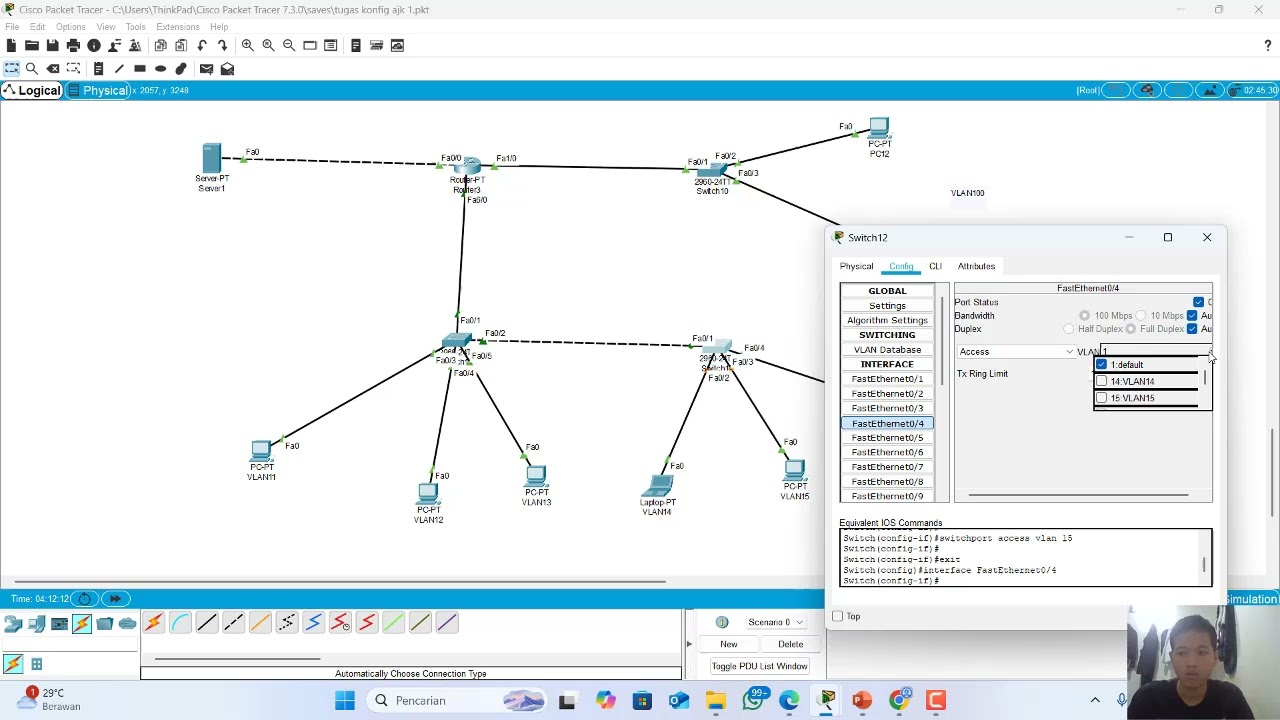Open WhatsApp from the taskbar

click(753, 700)
